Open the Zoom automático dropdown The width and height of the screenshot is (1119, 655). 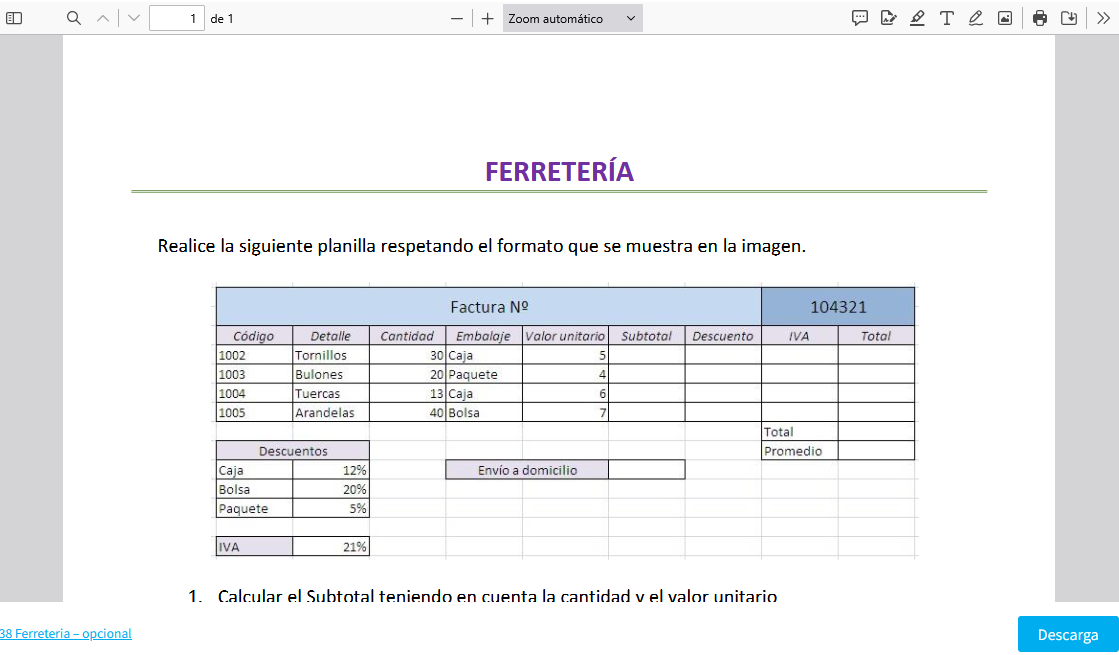pyautogui.click(x=572, y=18)
